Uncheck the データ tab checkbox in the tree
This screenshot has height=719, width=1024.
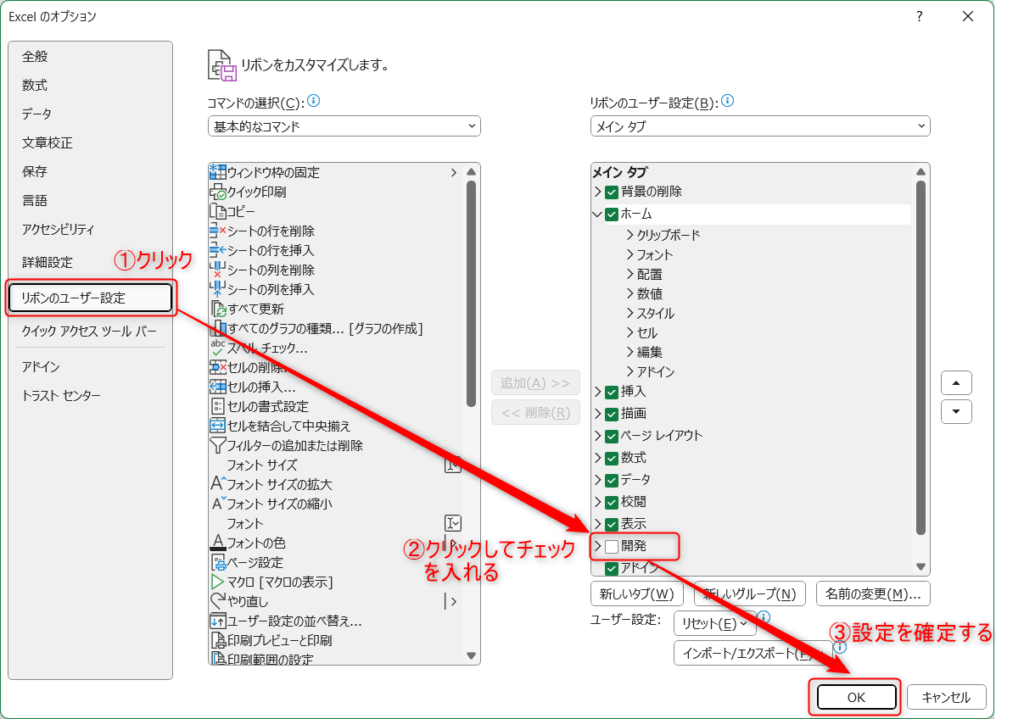click(x=612, y=481)
